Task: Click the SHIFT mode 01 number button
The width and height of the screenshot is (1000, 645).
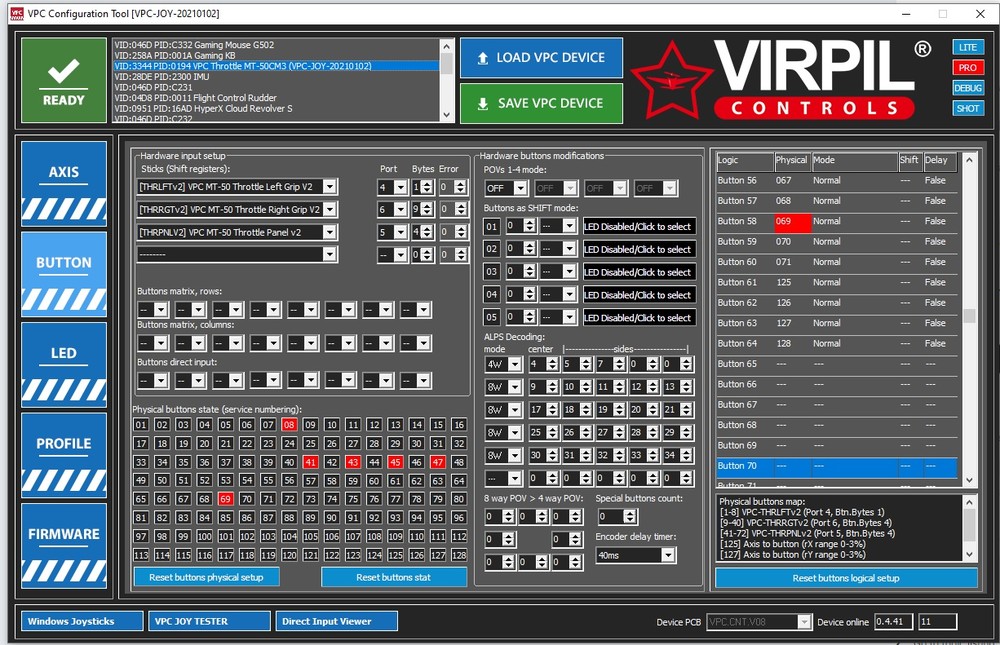Action: tap(491, 226)
